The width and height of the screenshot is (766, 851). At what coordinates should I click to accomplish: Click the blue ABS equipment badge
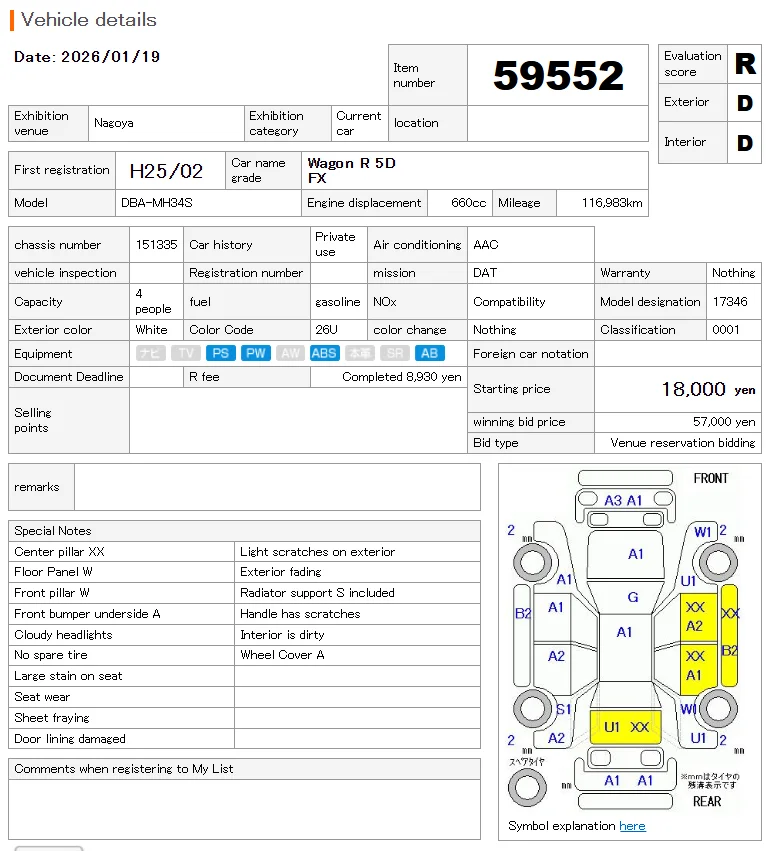click(x=325, y=353)
